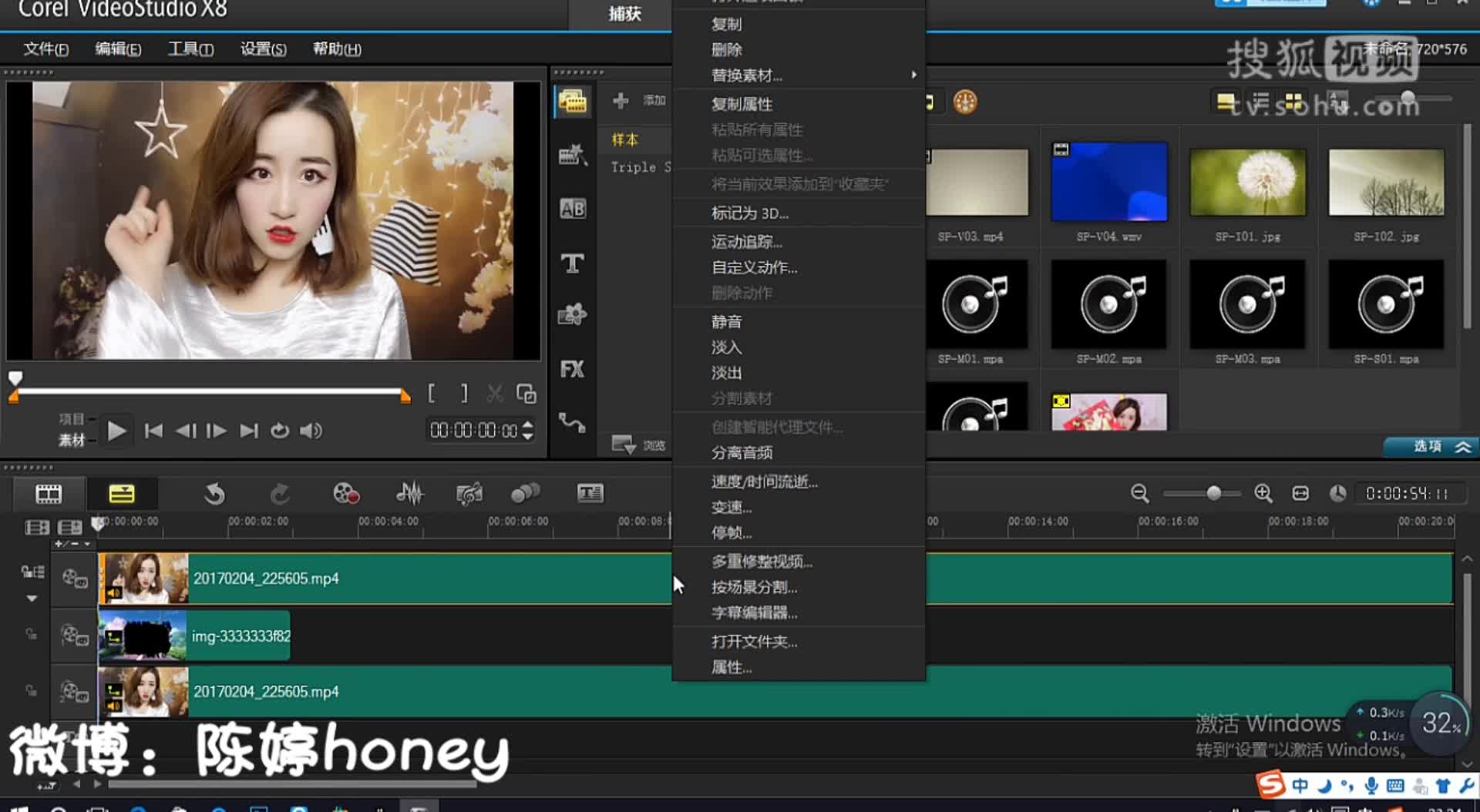
Task: Open the Instant Project panel icon
Action: (x=572, y=156)
